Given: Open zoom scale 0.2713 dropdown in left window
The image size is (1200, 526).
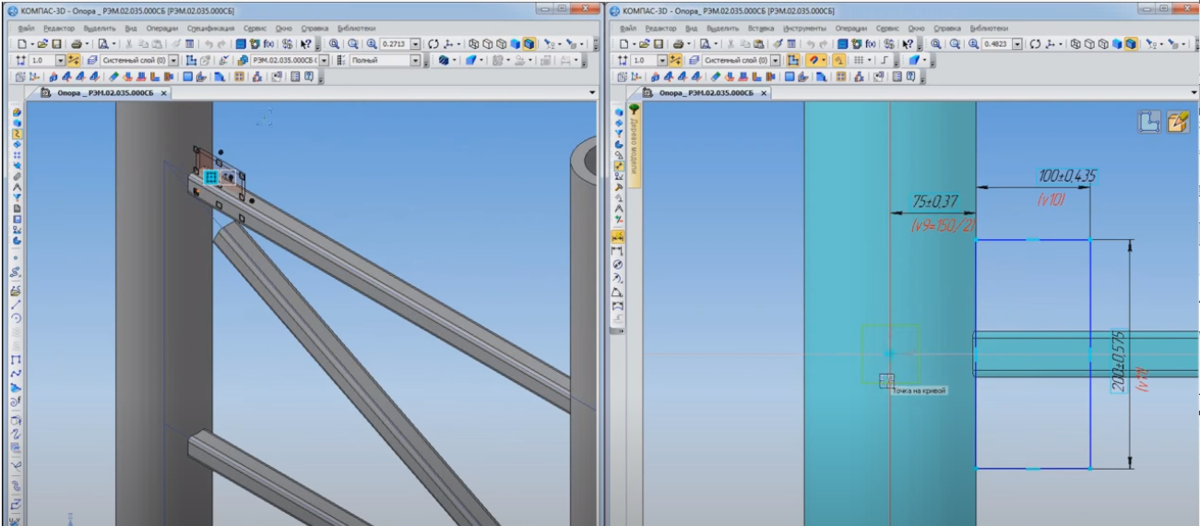Looking at the screenshot, I should pyautogui.click(x=414, y=44).
